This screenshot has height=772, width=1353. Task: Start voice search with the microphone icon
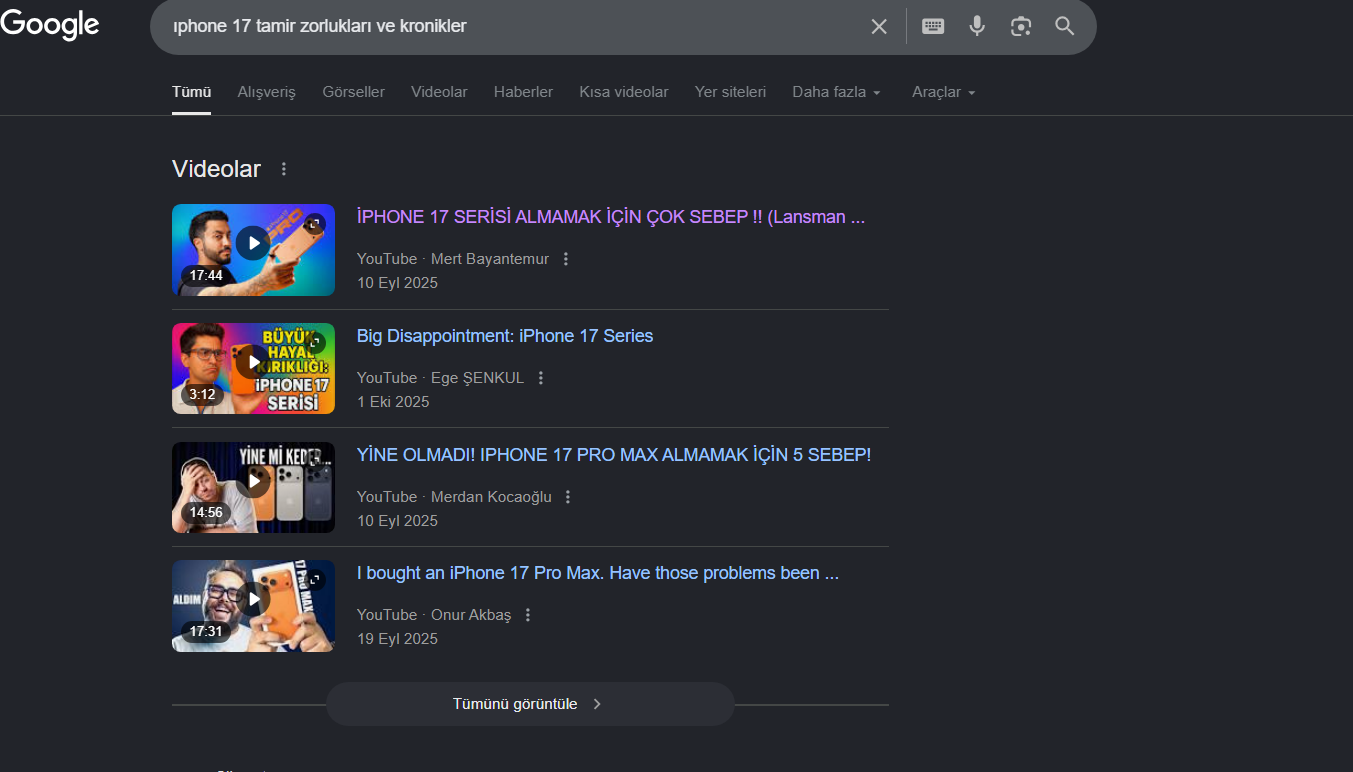(x=977, y=26)
